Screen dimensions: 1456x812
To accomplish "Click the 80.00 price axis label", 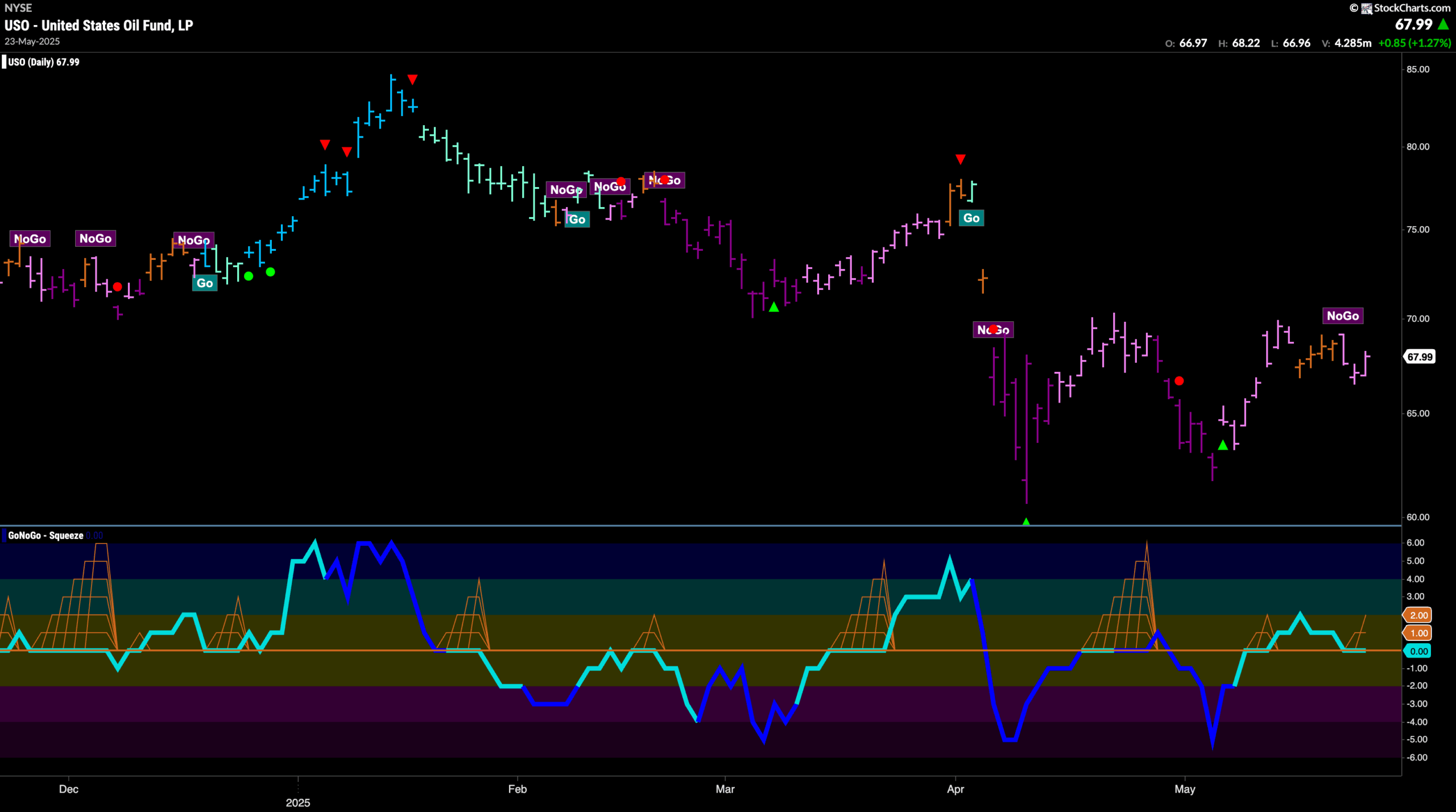I will pos(1418,147).
